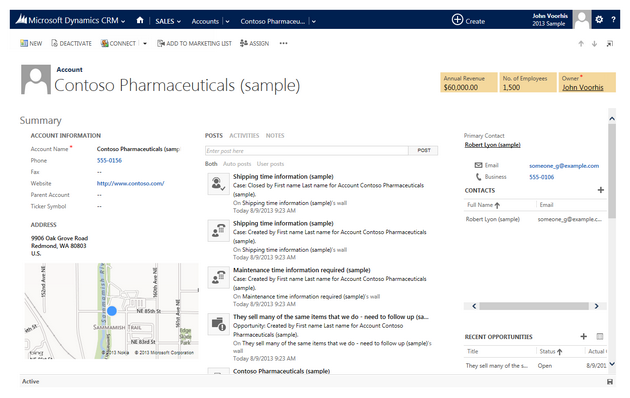Open primary contact Robert Lyon link
630x398 pixels.
(493, 145)
